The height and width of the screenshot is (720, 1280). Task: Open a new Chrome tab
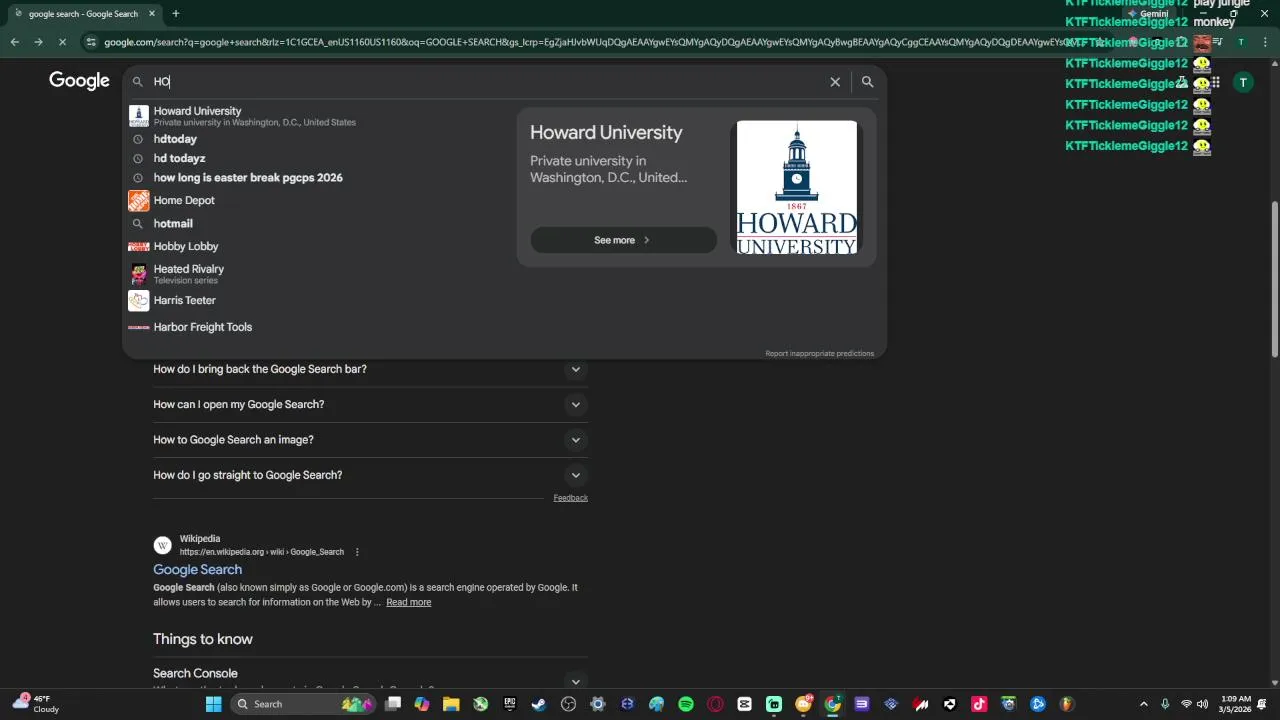175,14
